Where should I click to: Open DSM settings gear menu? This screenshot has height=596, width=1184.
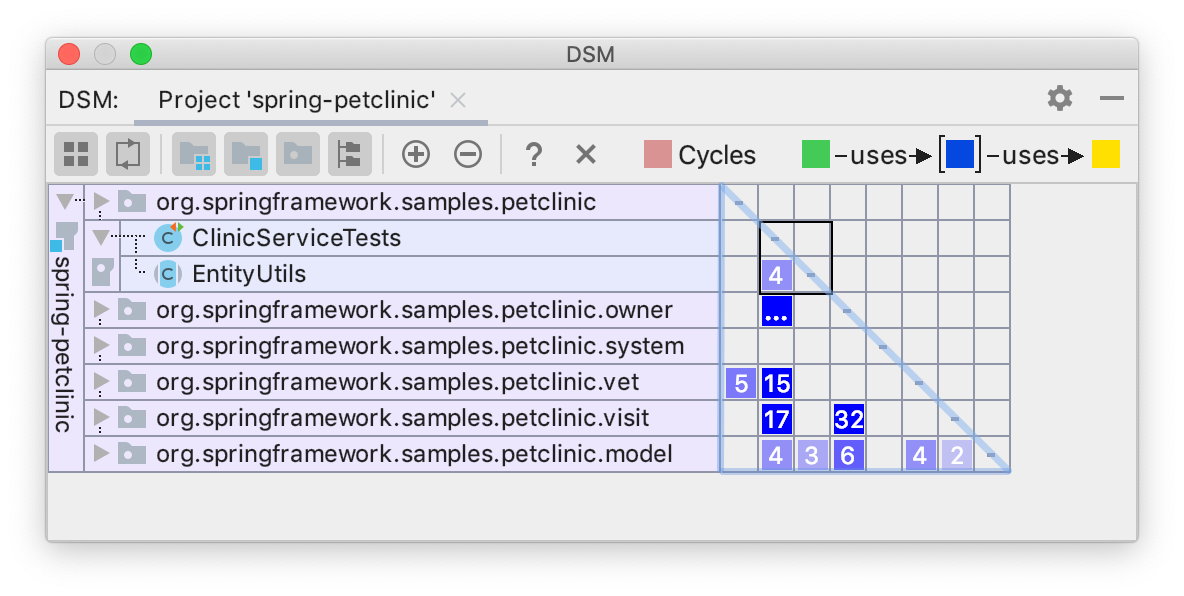(x=1059, y=98)
